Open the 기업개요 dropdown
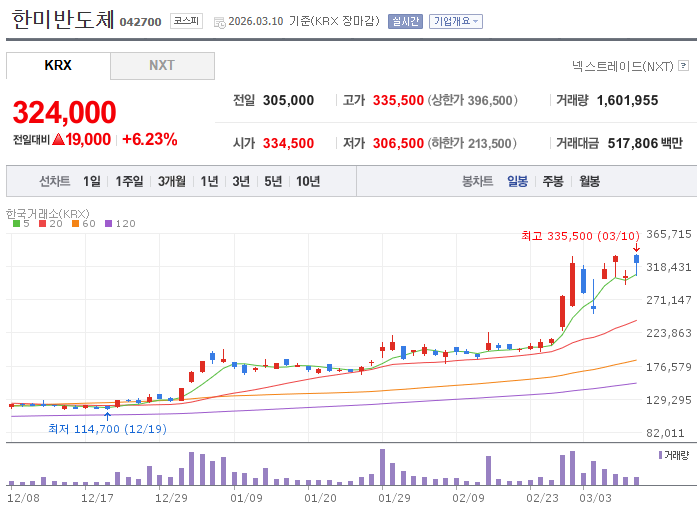697x511 pixels. (x=456, y=21)
